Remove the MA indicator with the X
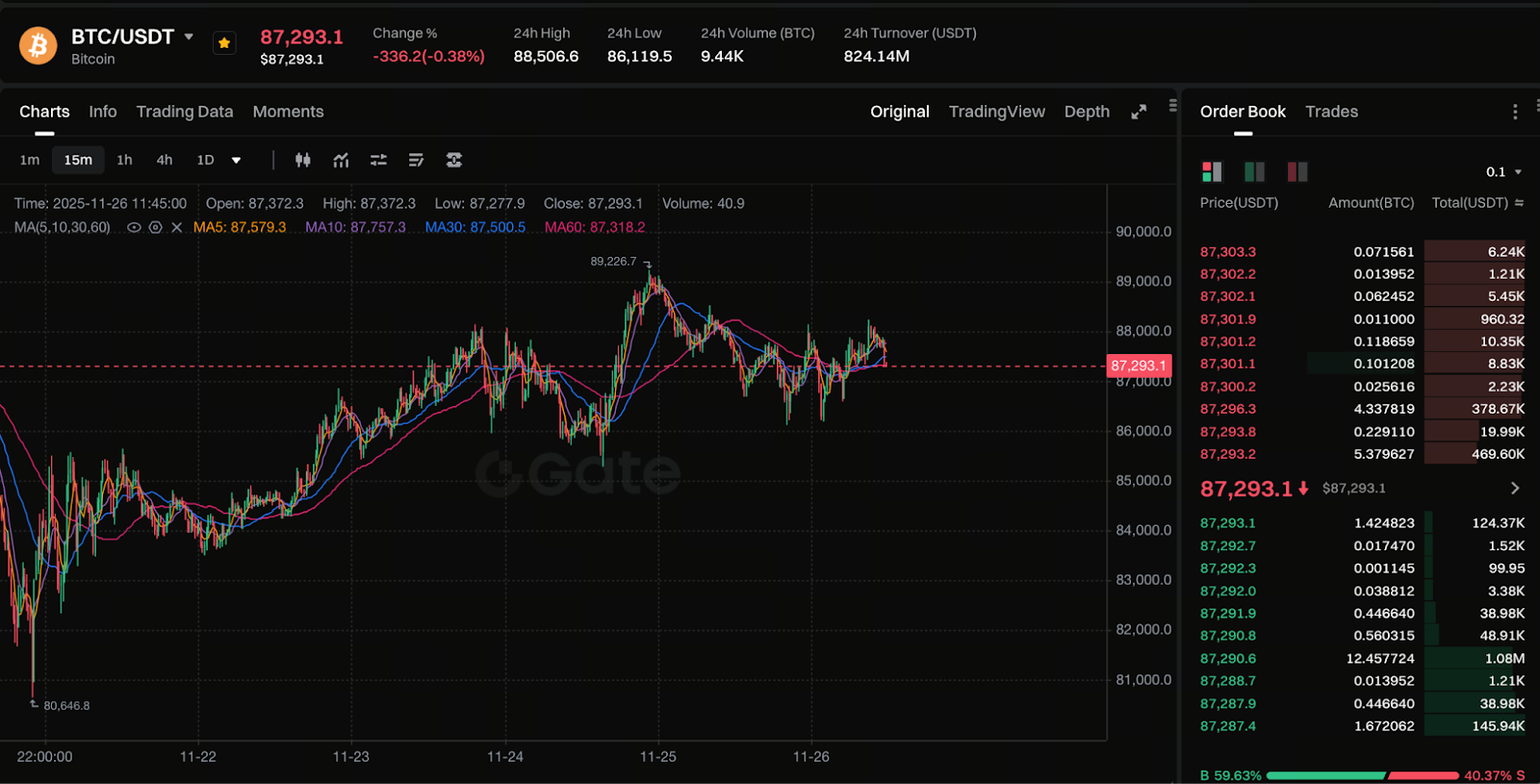The image size is (1540, 784). point(176,228)
